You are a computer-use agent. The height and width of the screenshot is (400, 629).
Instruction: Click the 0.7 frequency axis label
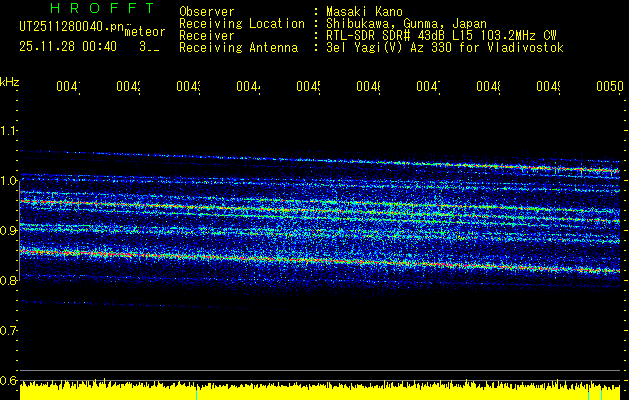(9, 331)
